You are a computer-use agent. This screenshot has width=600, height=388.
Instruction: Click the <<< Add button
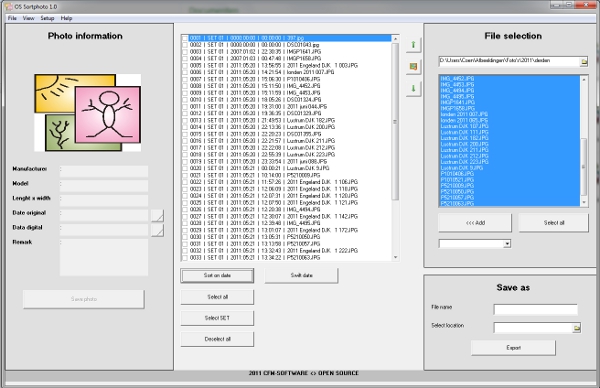click(x=475, y=223)
